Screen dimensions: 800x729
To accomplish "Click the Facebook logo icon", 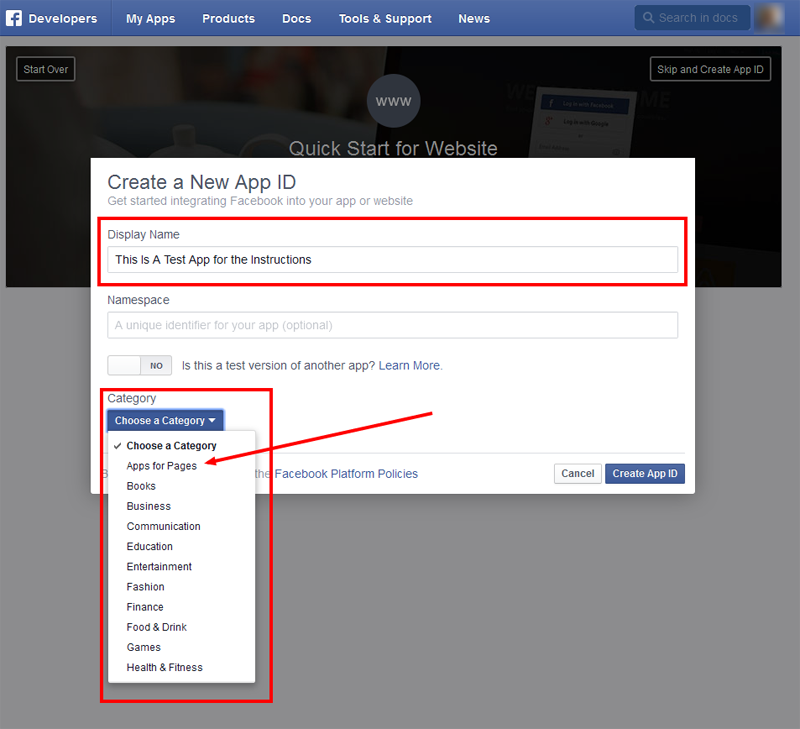I will pos(14,18).
